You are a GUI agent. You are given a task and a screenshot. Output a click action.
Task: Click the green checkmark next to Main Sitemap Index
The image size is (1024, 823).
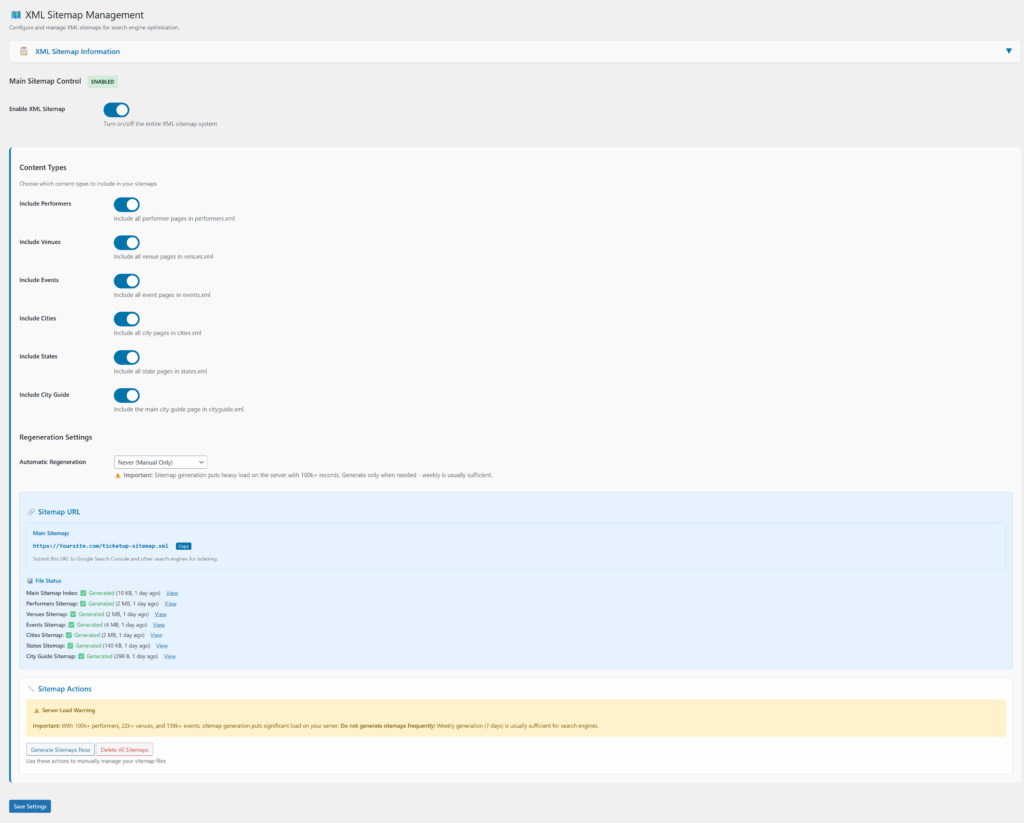(83, 593)
